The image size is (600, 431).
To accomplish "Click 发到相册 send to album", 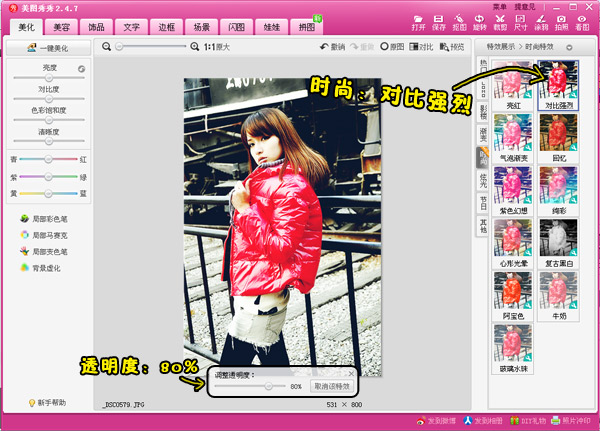I will click(x=483, y=421).
